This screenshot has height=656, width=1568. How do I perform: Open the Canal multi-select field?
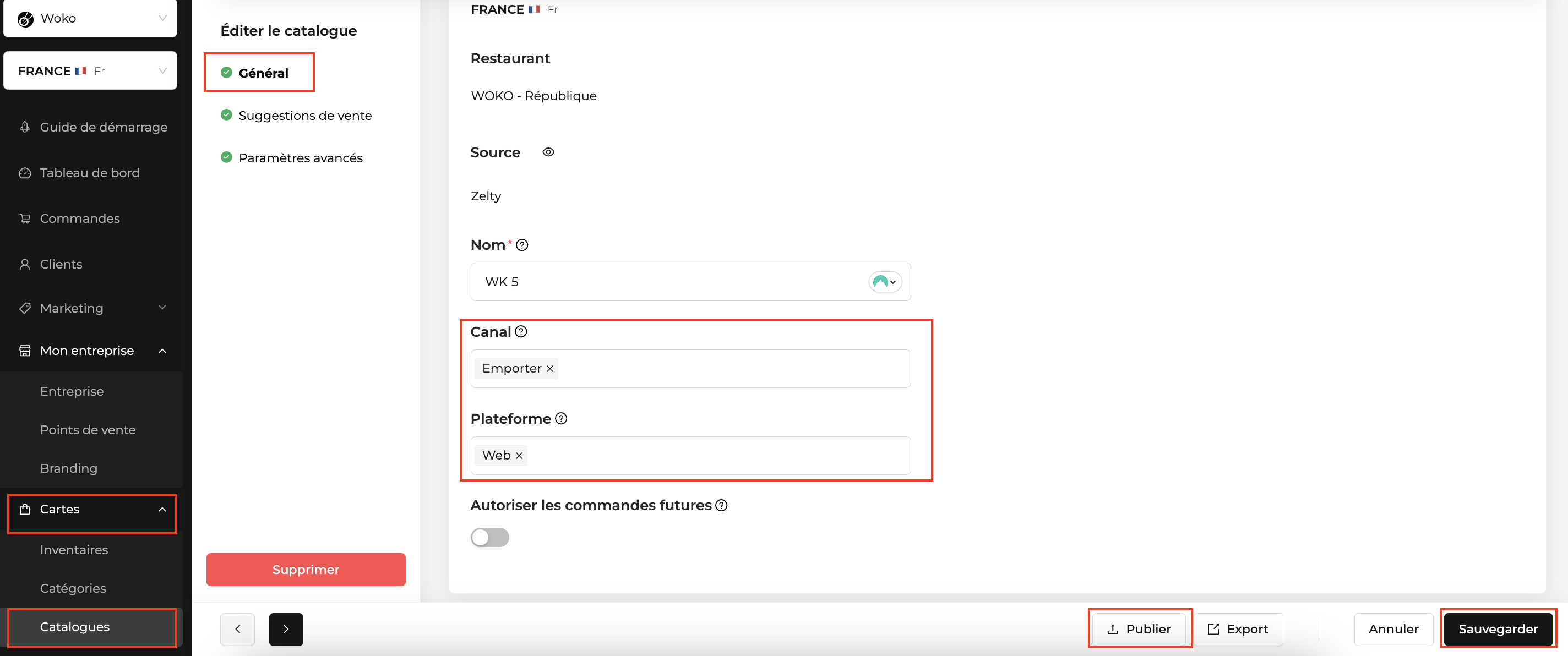690,369
